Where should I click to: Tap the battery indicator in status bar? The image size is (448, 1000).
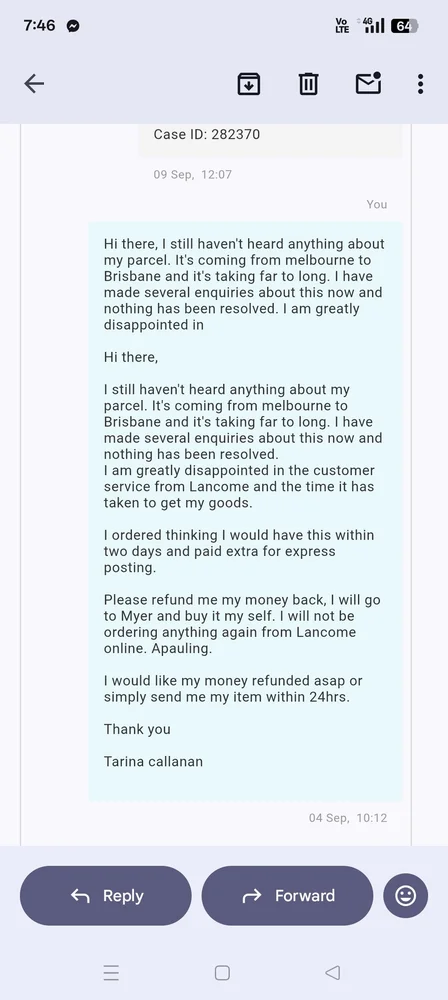point(405,26)
